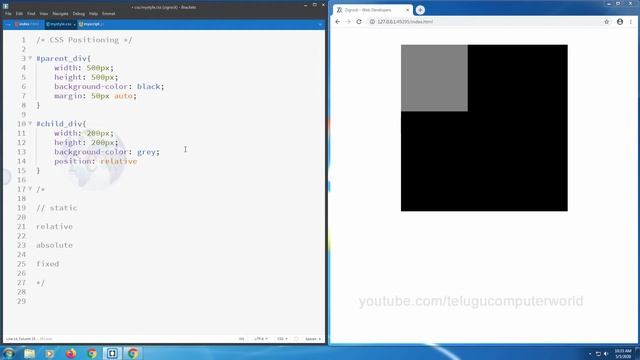Screen dimensions: 640x360
Task: Collapse the #child_div rule fold arrow
Action: pyautogui.click(x=30, y=123)
